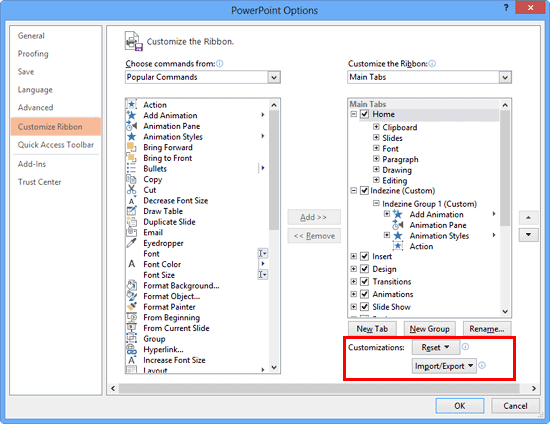
Task: Click the Draw Table icon
Action: click(132, 211)
